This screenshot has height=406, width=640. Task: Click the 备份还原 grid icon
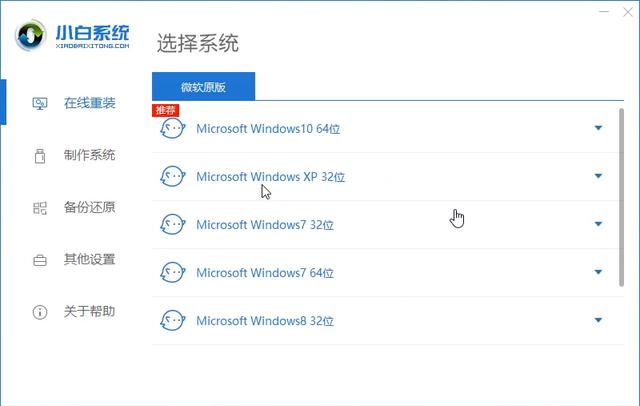(x=40, y=208)
